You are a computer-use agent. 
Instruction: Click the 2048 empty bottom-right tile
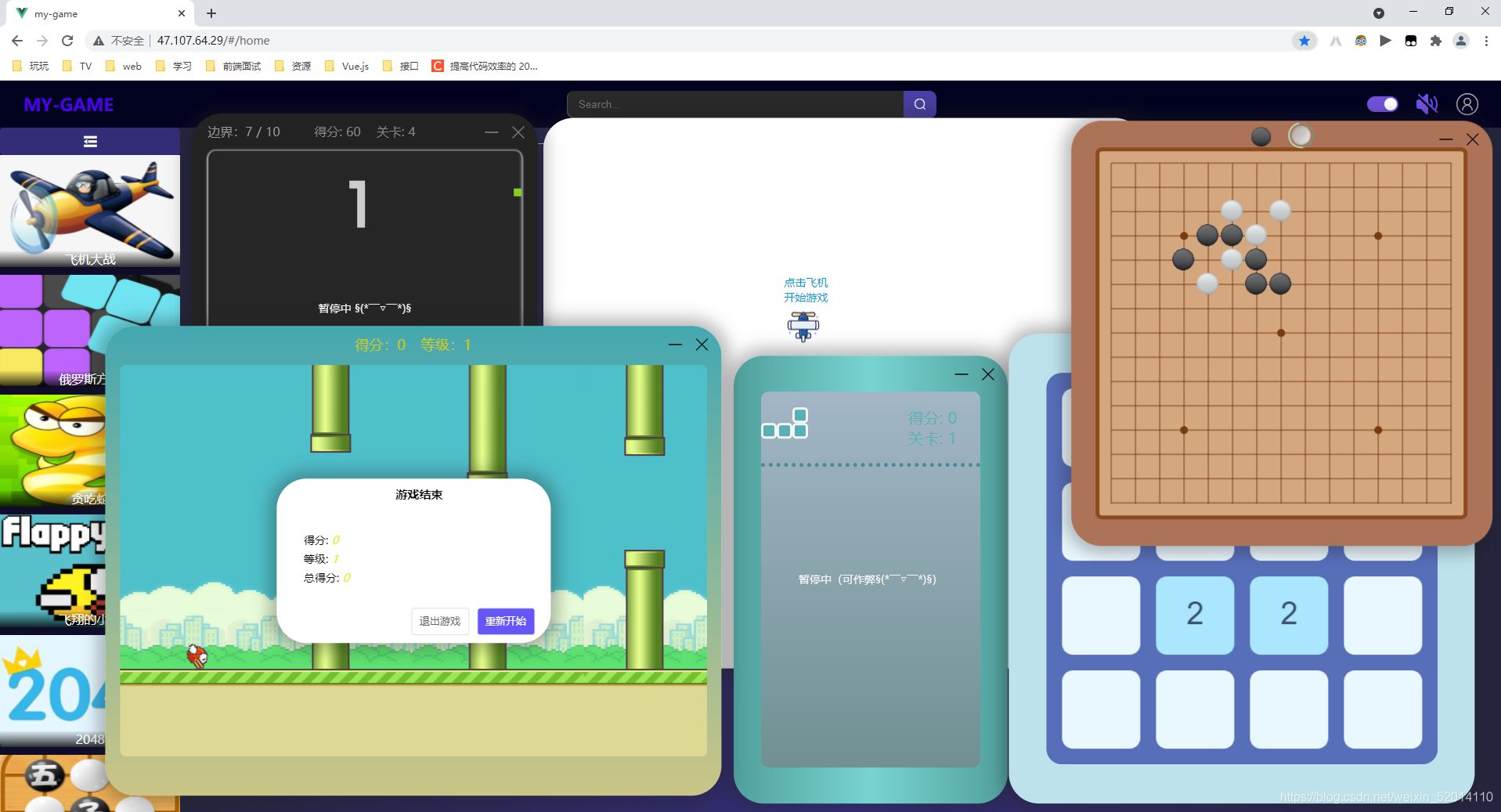[x=1383, y=709]
